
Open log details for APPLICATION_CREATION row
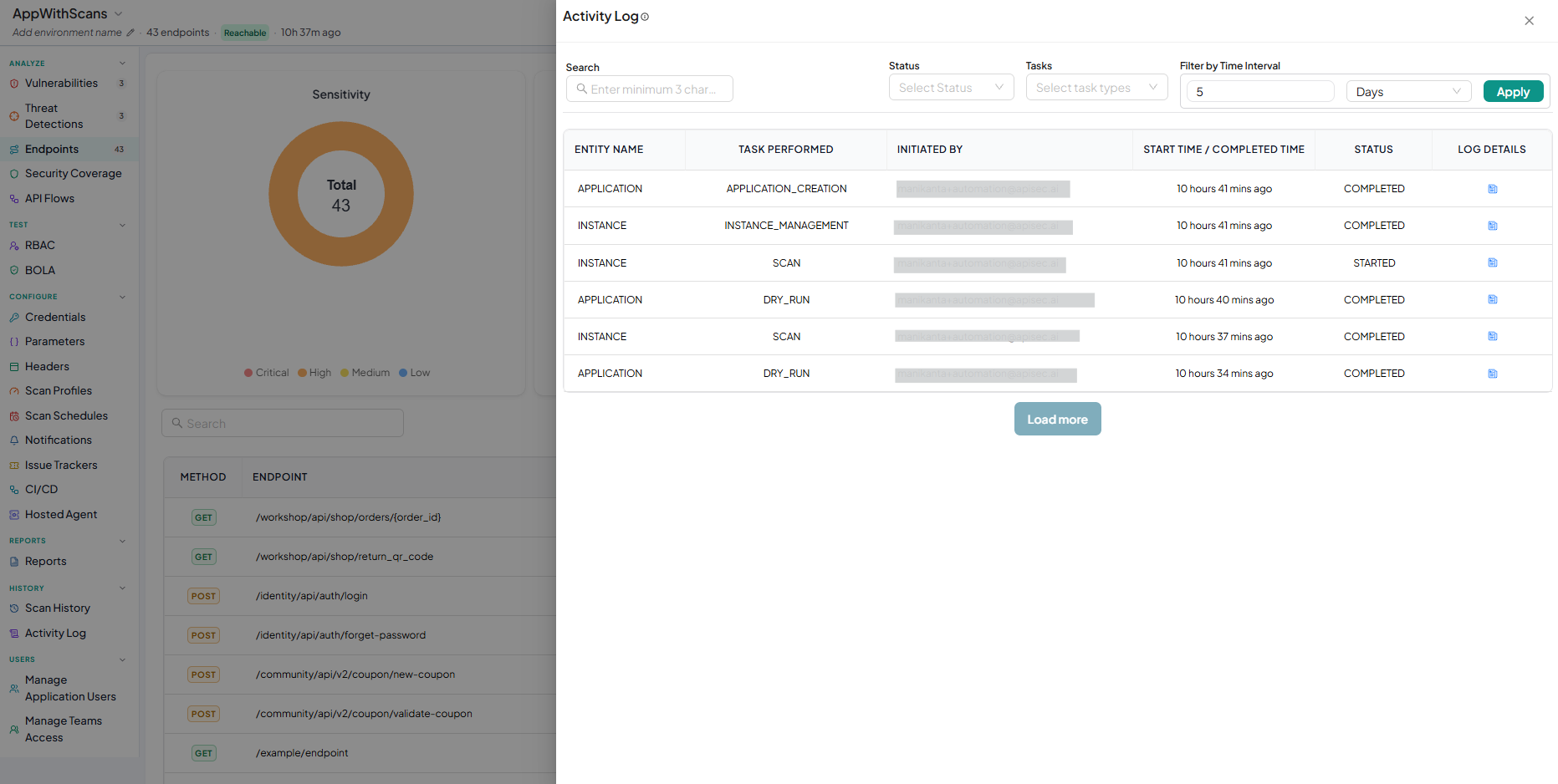(1492, 189)
